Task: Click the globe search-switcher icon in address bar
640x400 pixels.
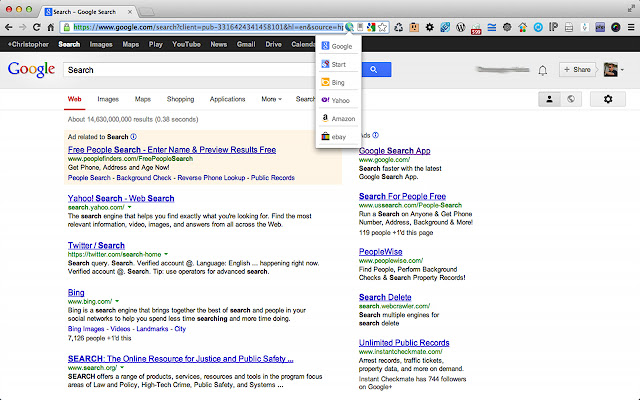Action: 349,27
